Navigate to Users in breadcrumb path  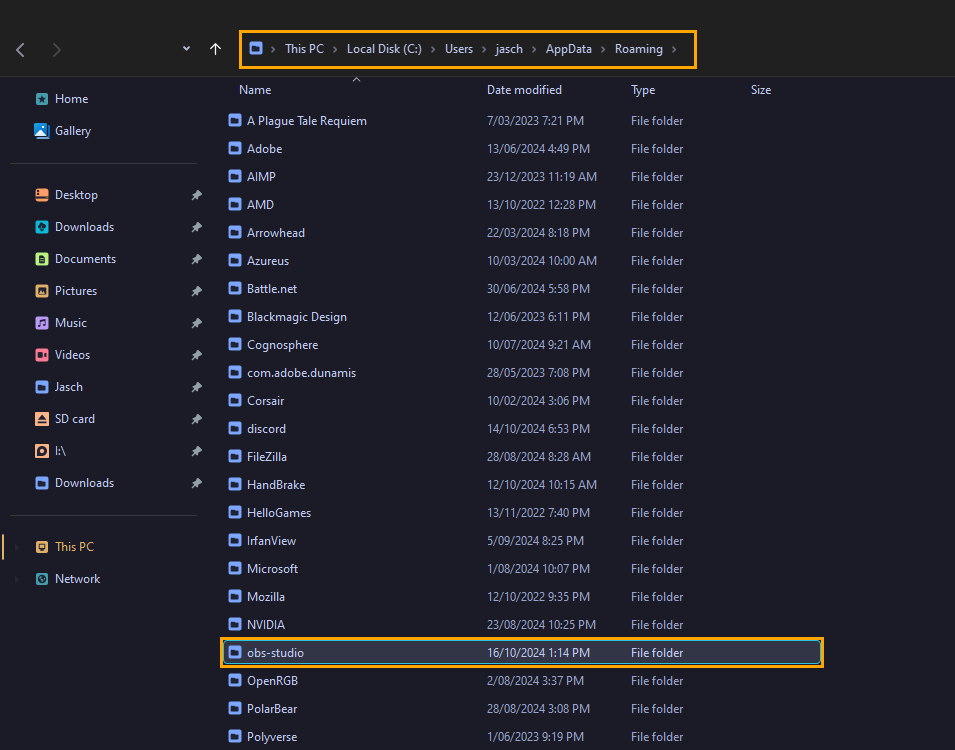pyautogui.click(x=459, y=49)
